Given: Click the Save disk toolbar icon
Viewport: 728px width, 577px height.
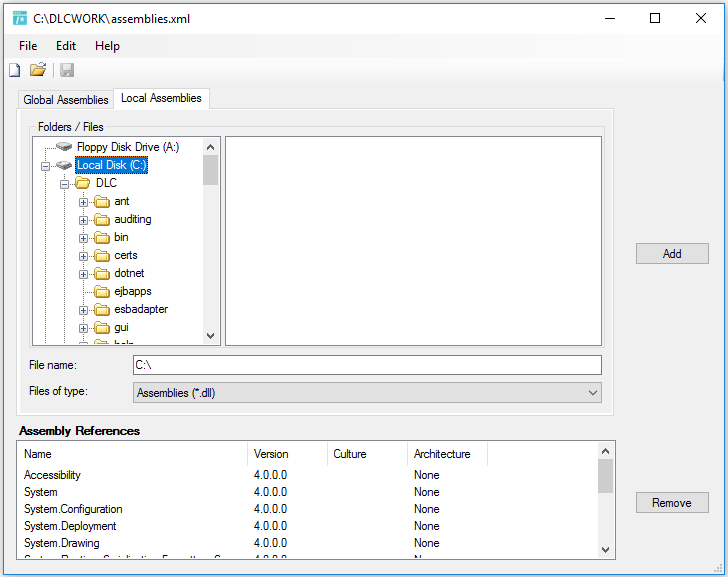Looking at the screenshot, I should (x=67, y=71).
